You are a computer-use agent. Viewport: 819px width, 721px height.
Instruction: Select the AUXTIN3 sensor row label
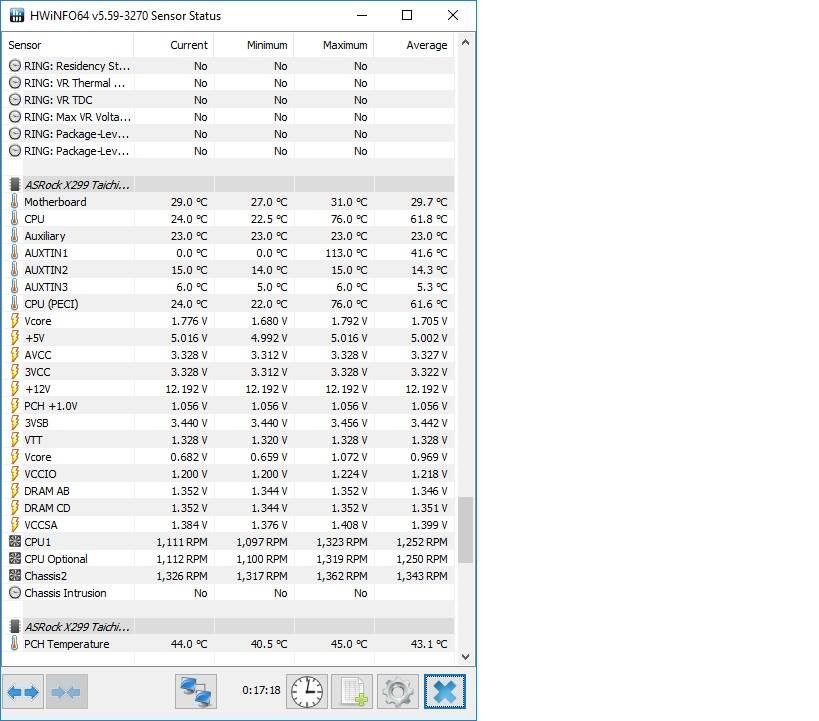(46, 287)
